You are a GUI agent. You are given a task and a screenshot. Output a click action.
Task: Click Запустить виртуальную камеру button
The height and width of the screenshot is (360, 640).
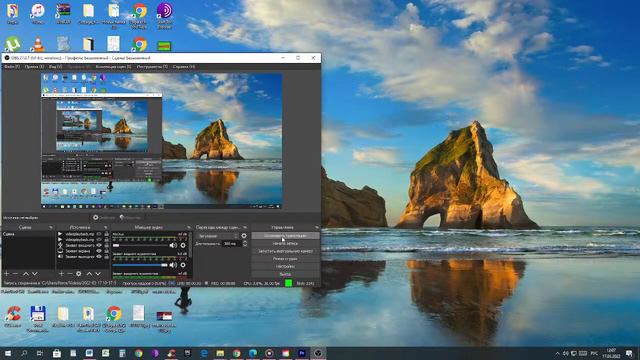pyautogui.click(x=285, y=251)
